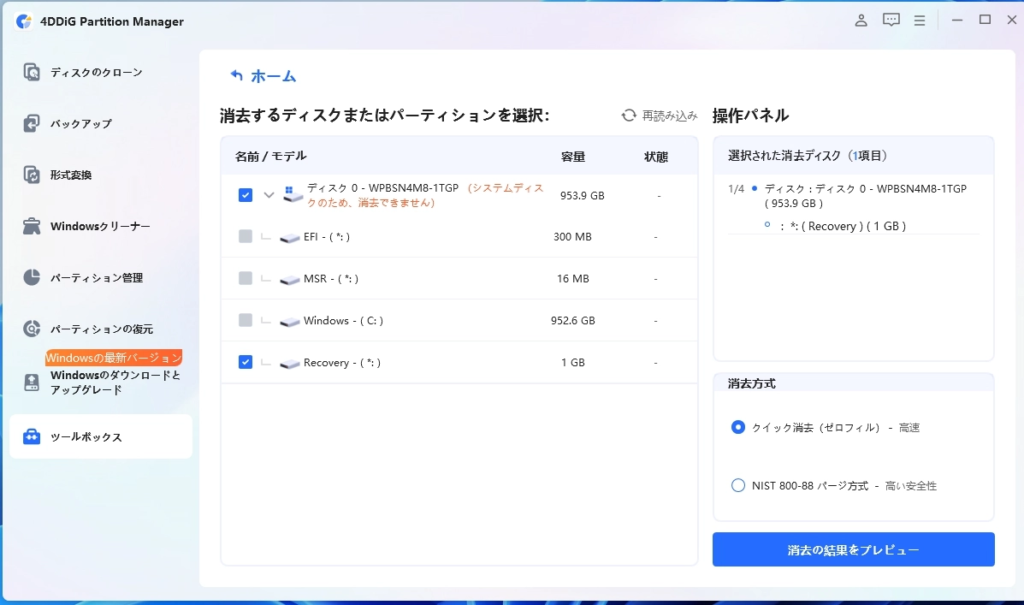
Task: Tick the Windows (C:) partition checkbox
Action: click(x=245, y=320)
